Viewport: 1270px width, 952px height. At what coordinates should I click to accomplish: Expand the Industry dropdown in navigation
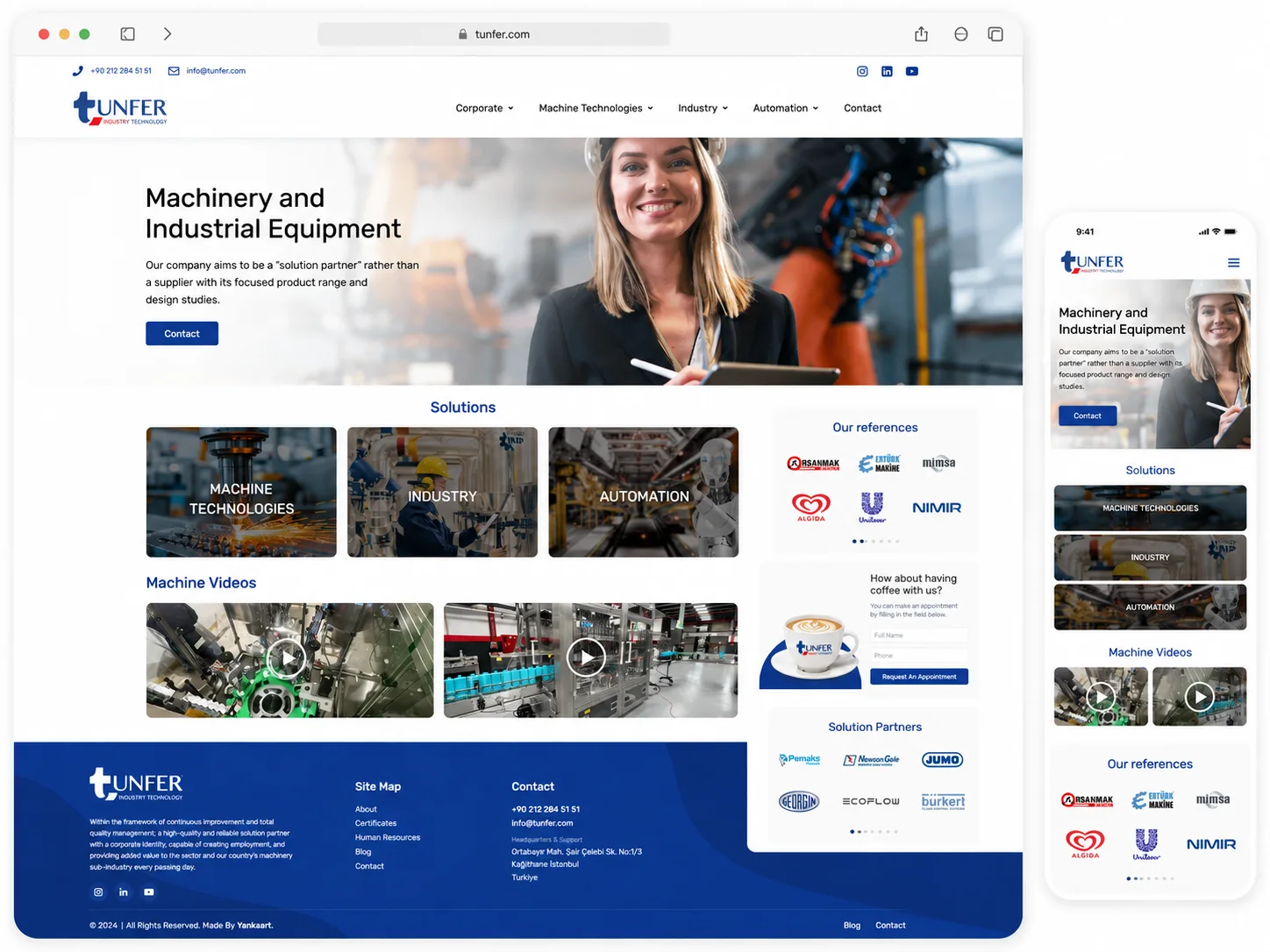(703, 109)
